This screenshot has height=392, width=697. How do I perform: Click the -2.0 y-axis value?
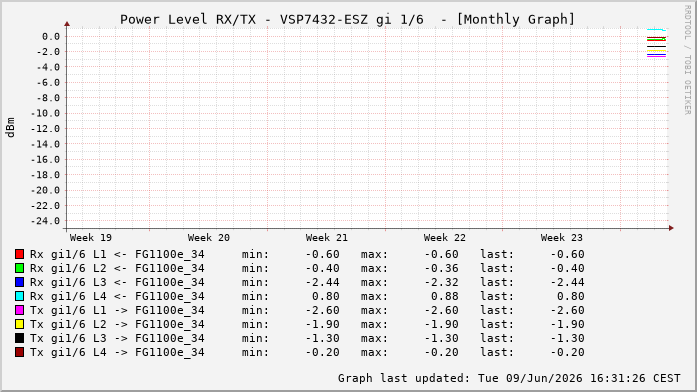click(48, 52)
